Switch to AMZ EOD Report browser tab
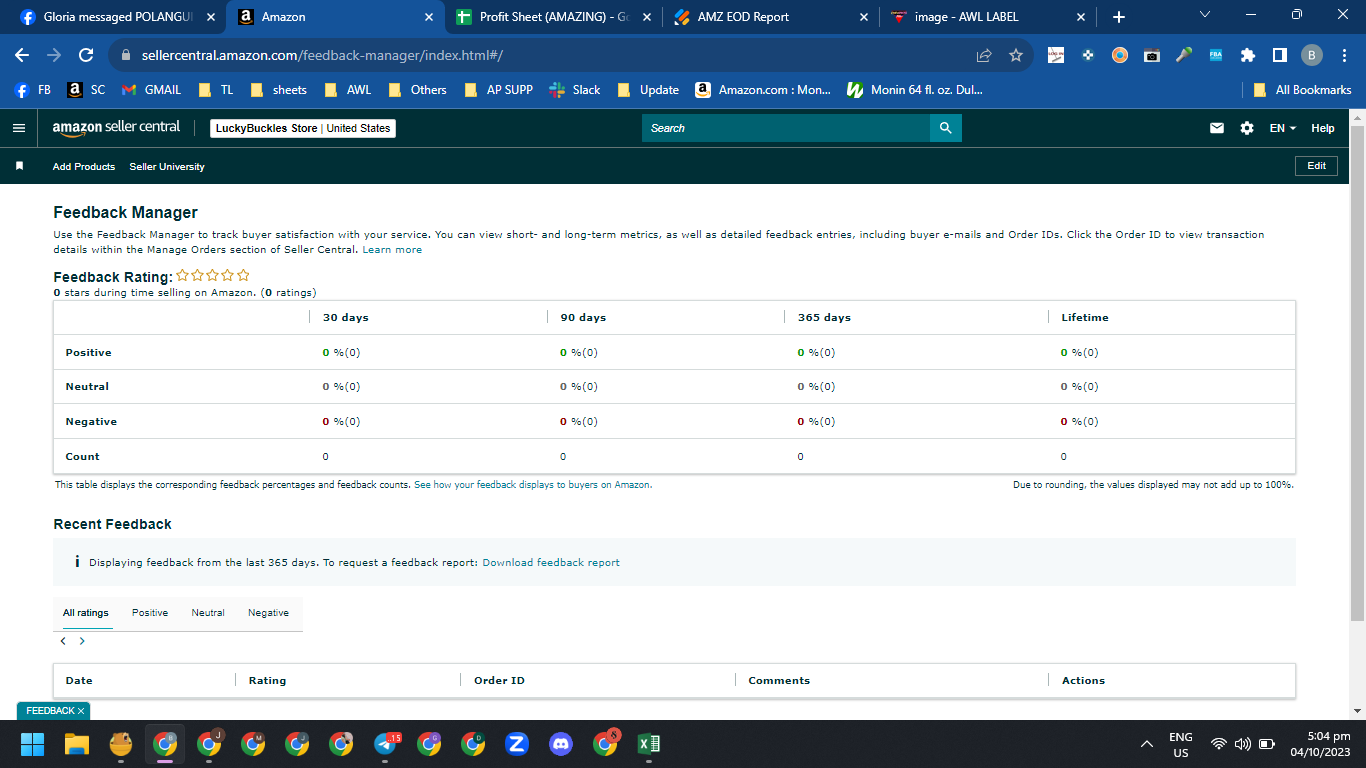Screen dimensions: 1366x768 click(x=770, y=17)
